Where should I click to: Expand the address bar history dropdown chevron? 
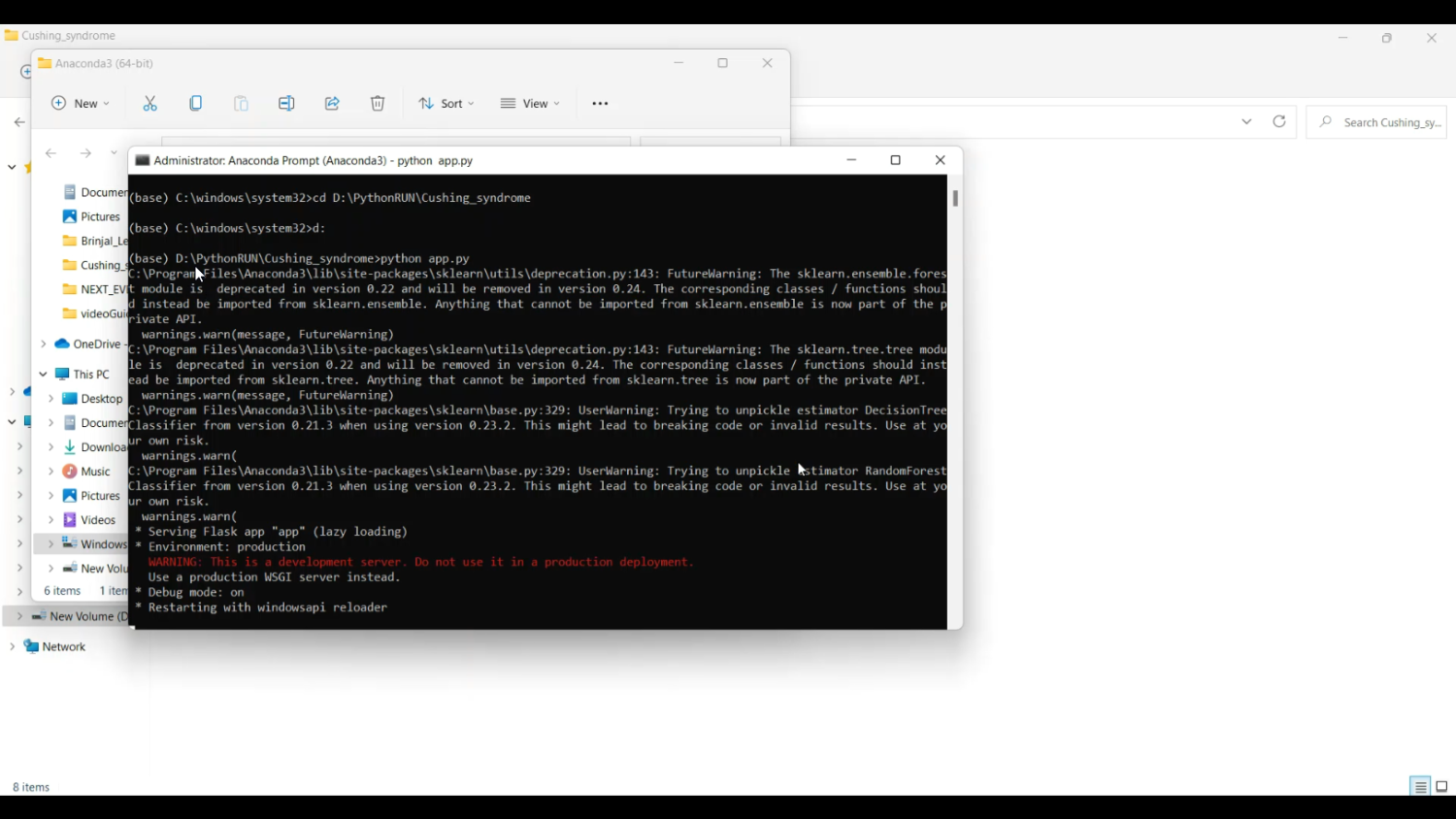(x=1246, y=122)
